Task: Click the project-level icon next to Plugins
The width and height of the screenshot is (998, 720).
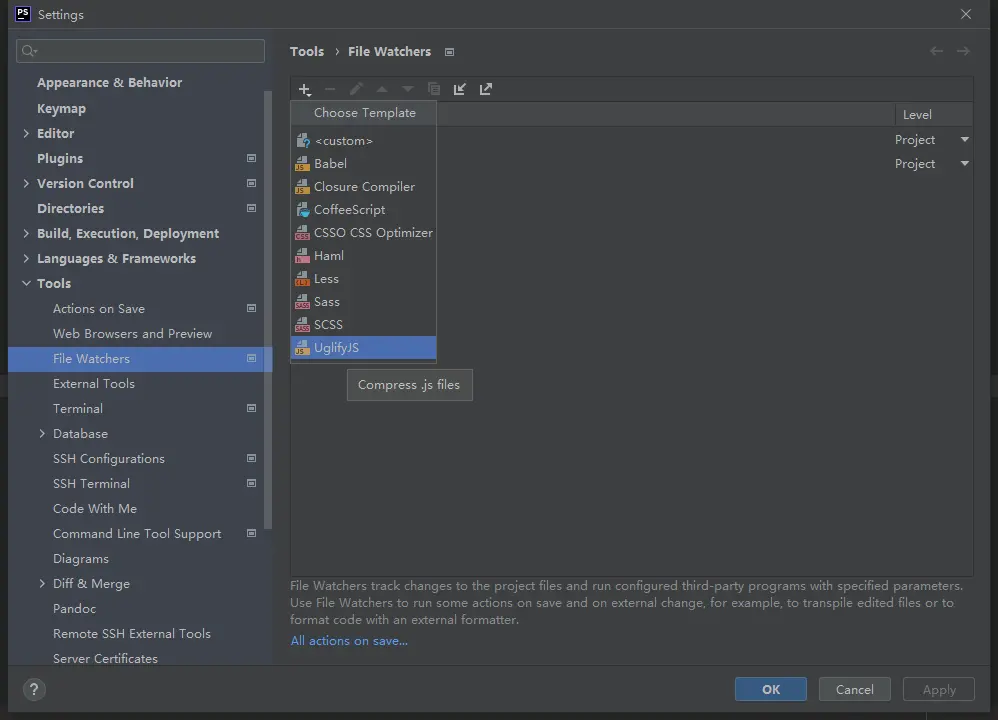Action: pyautogui.click(x=251, y=158)
